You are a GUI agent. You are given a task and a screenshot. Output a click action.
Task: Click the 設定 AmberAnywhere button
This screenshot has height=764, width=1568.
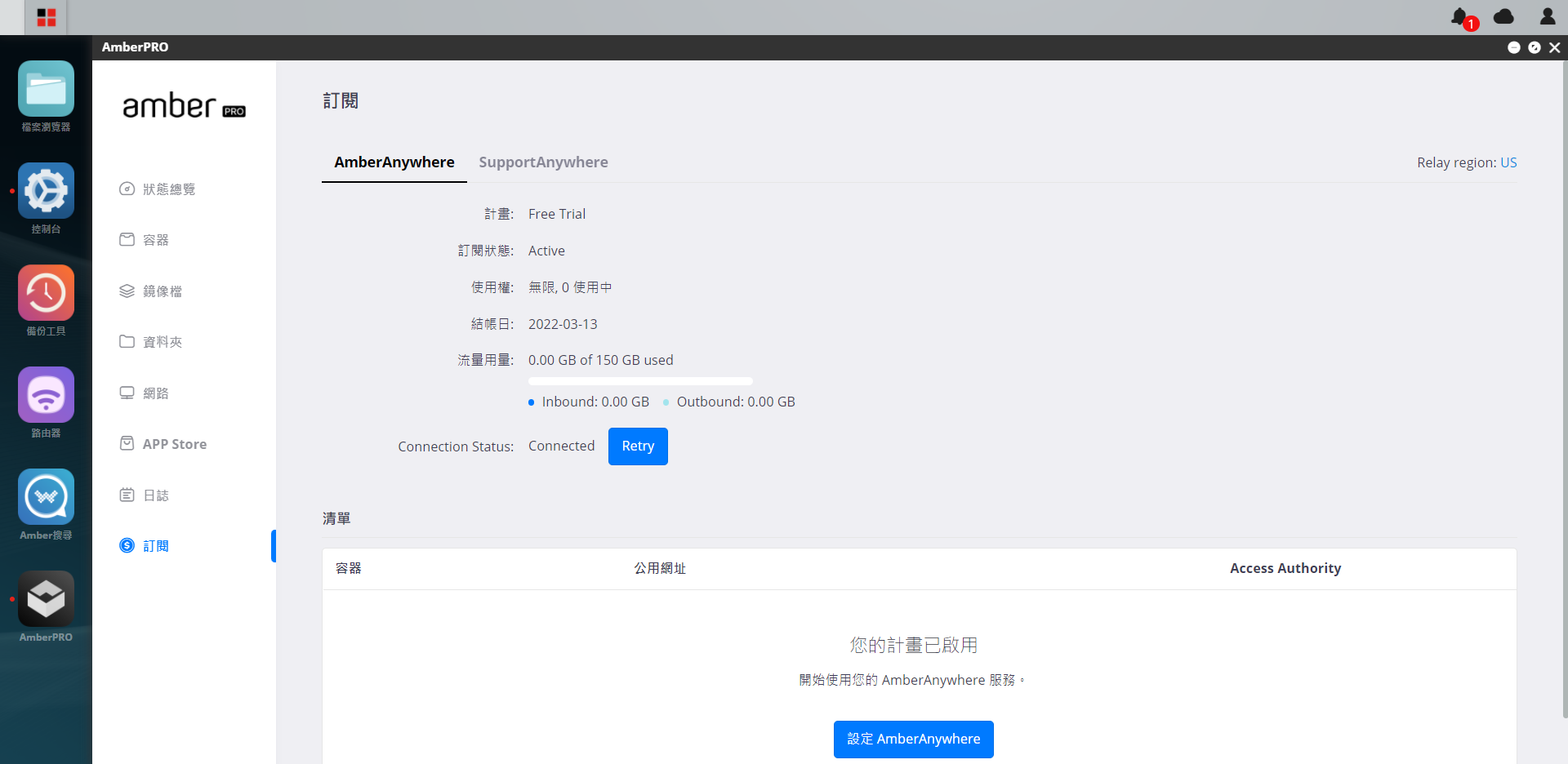click(913, 740)
